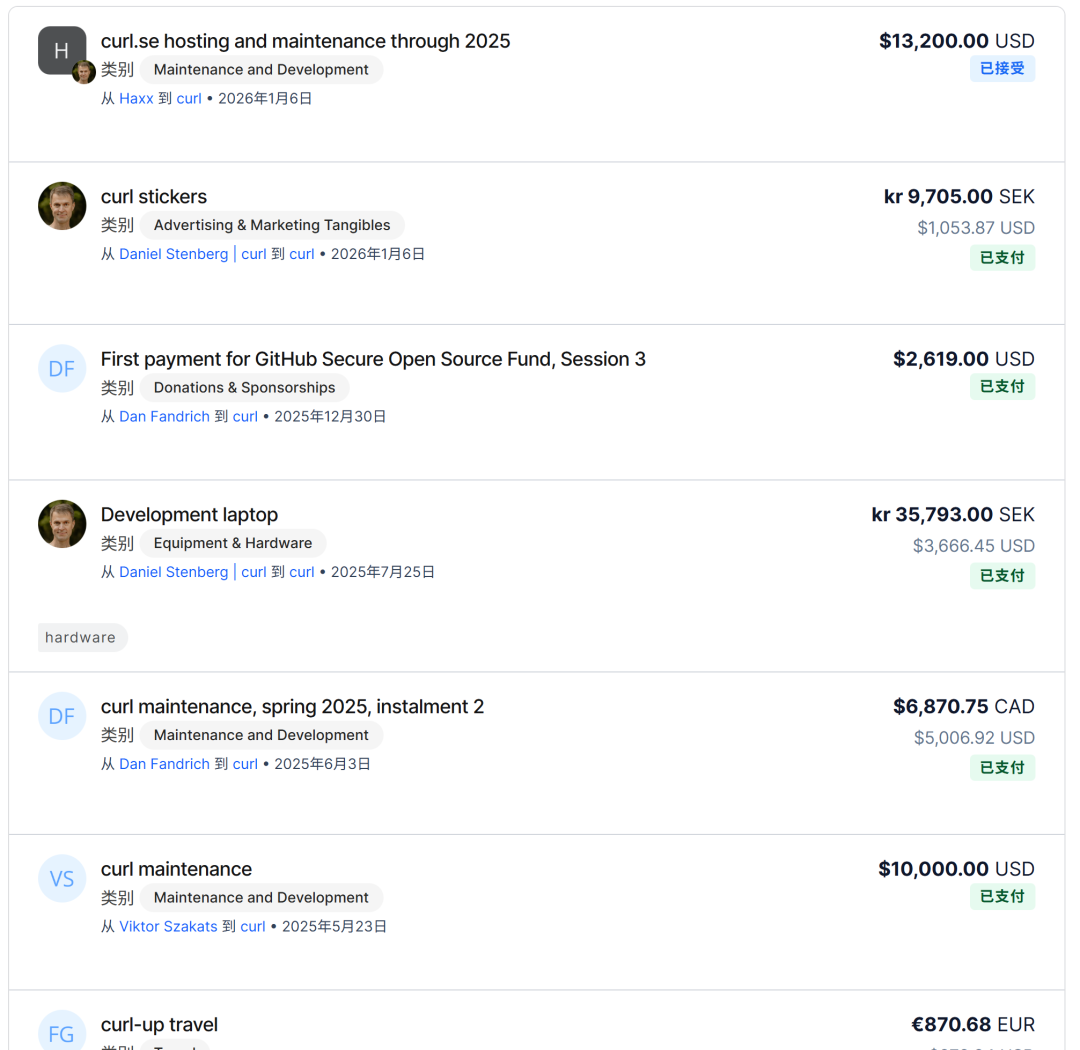The image size is (1080, 1050).
Task: Click the Equipment & Hardware category badge
Action: coord(233,543)
